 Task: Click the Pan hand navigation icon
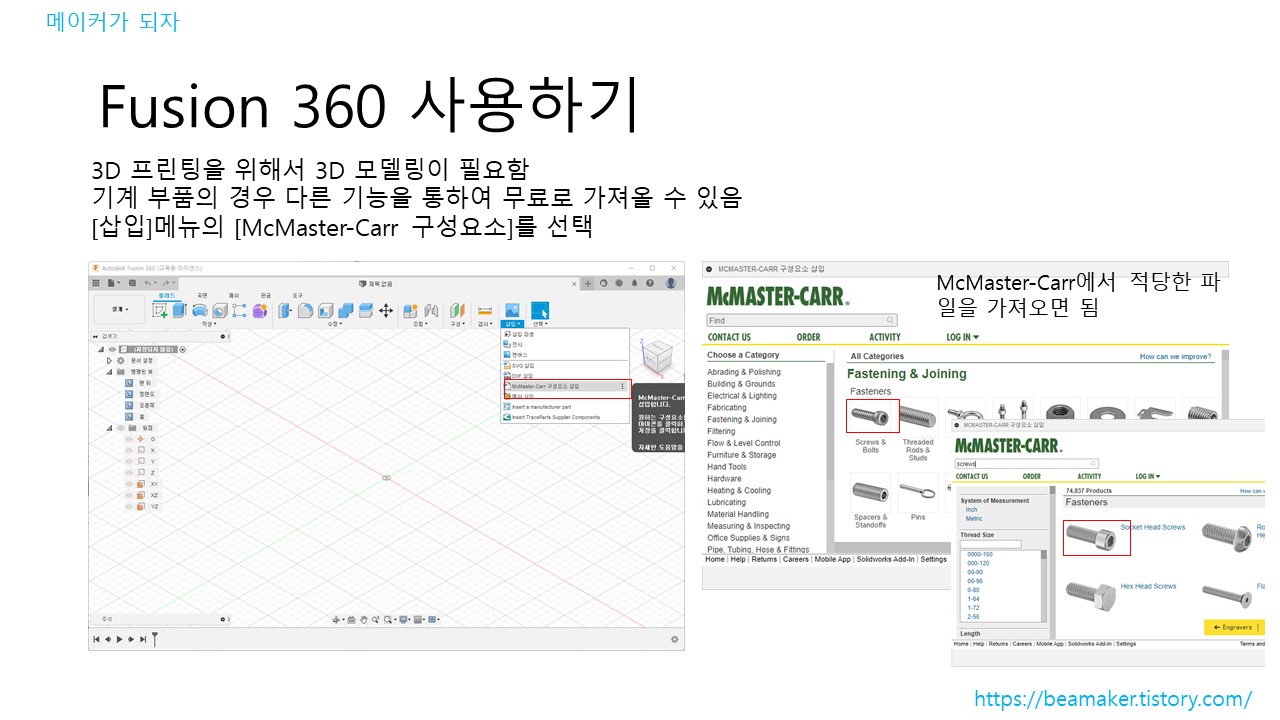pyautogui.click(x=364, y=620)
